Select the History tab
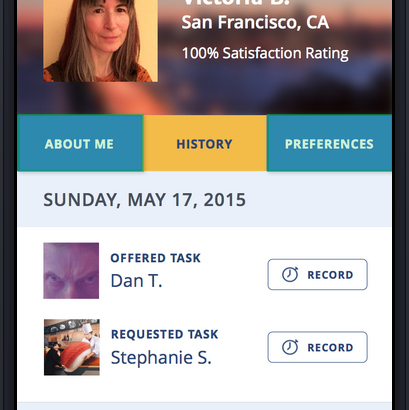Viewport: 409px width, 410px height. (205, 143)
